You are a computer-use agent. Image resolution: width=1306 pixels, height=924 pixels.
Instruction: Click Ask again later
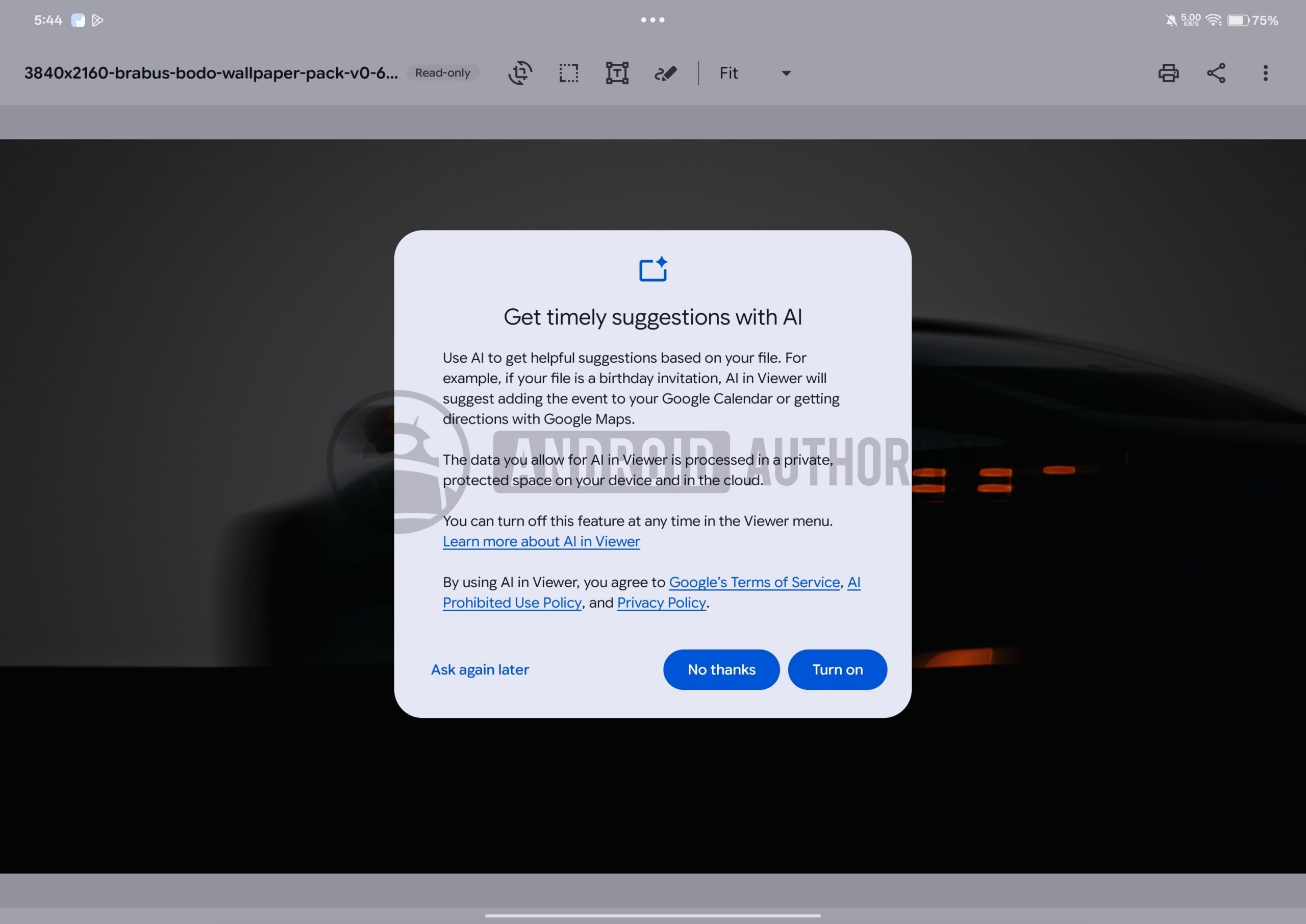[480, 670]
